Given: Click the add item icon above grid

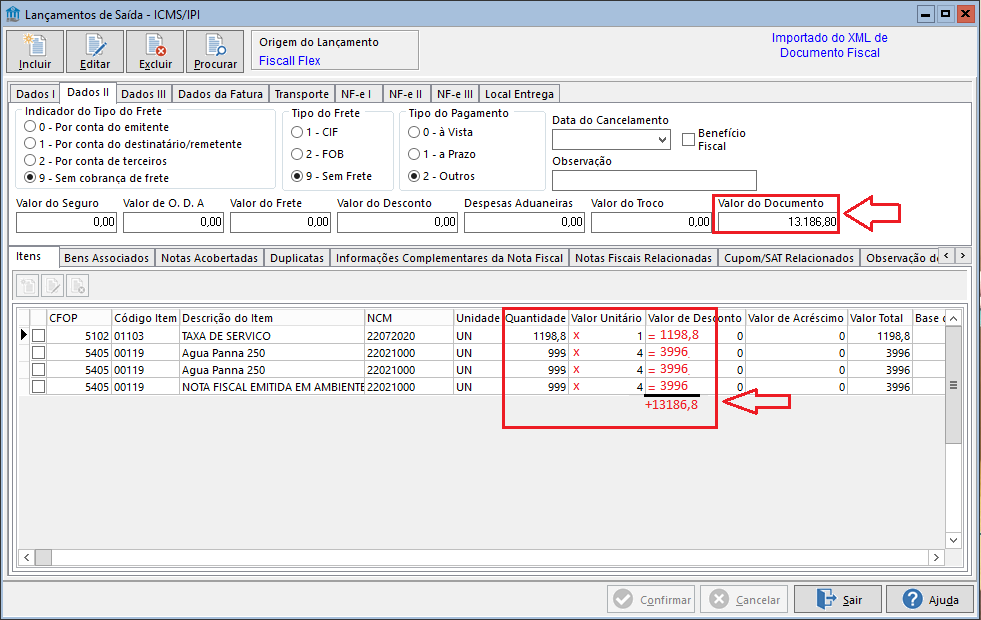Looking at the screenshot, I should 28,286.
